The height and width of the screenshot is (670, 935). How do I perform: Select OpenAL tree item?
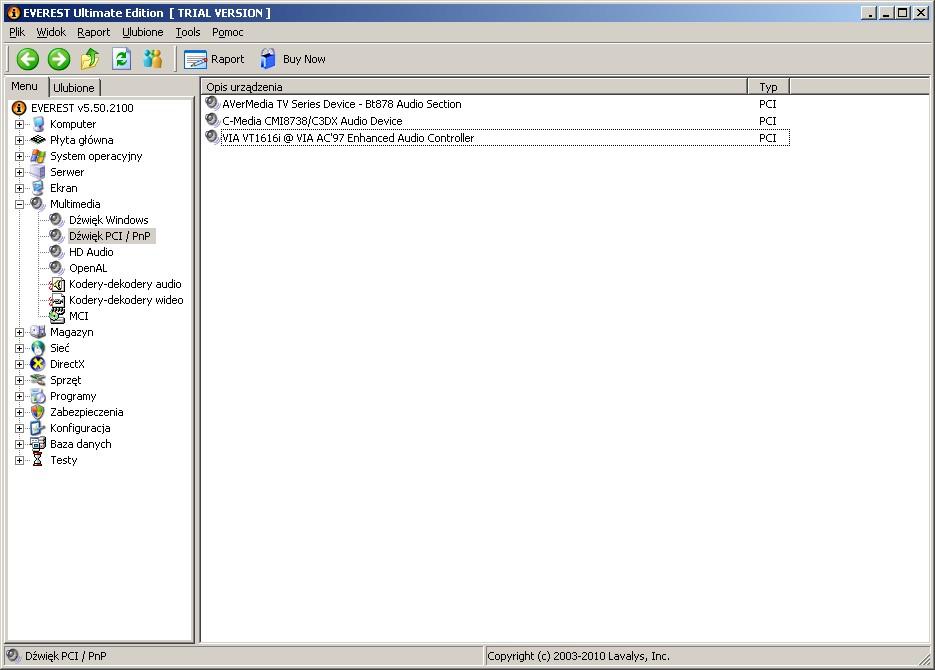(x=88, y=268)
